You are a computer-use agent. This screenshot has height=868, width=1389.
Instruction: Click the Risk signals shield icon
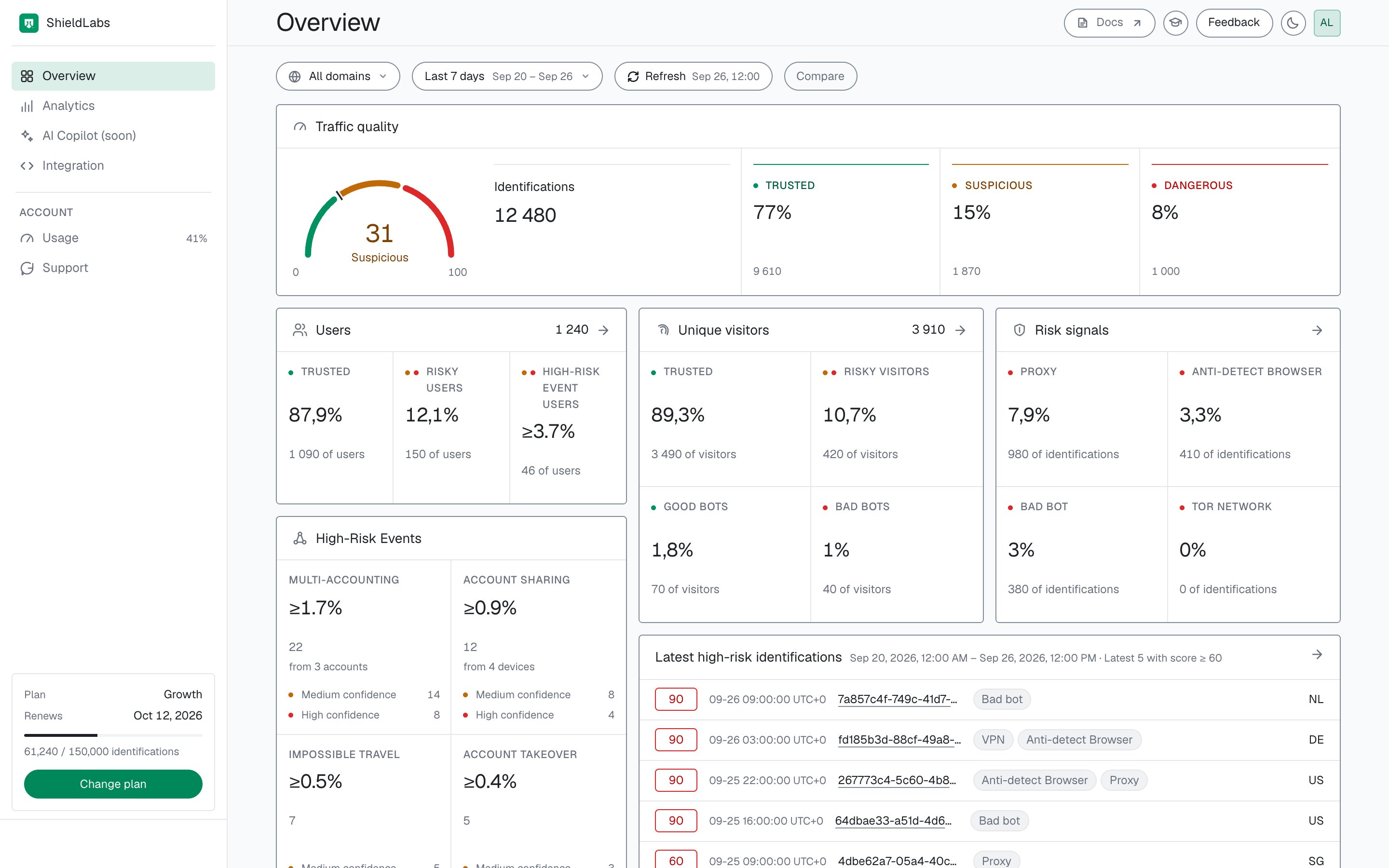(1020, 330)
